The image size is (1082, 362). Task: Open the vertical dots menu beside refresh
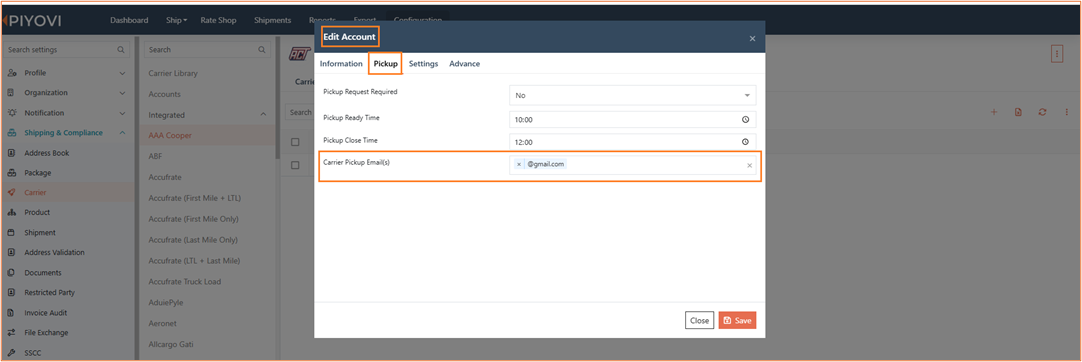(1067, 112)
